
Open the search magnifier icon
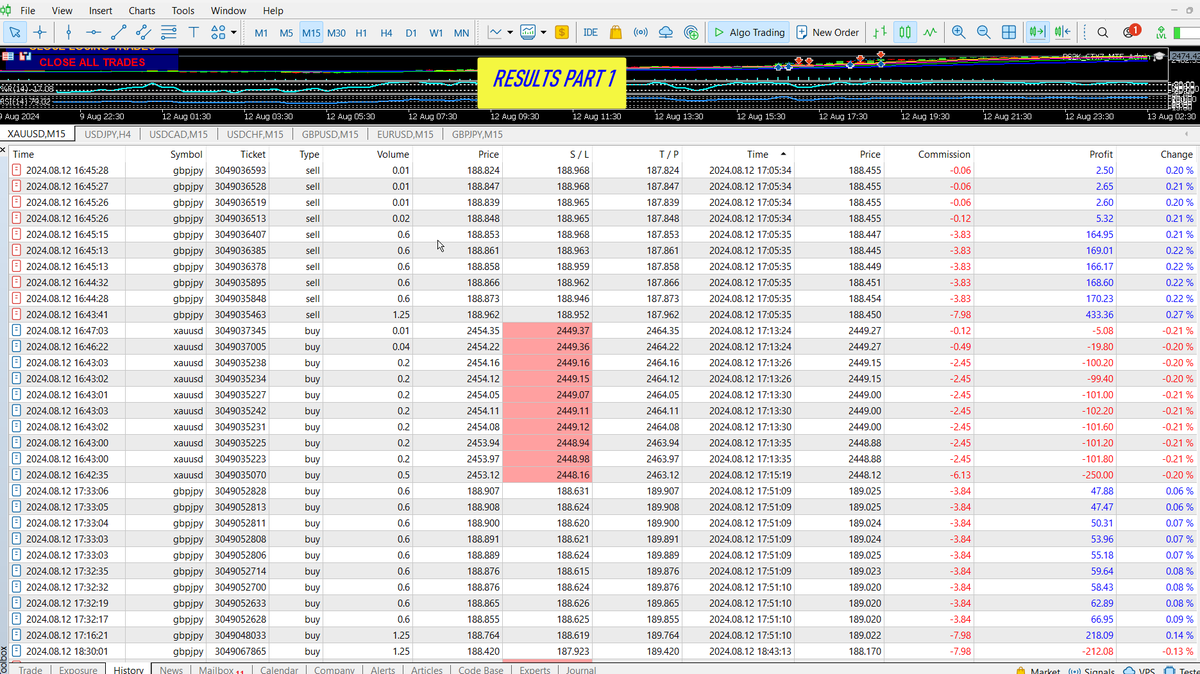click(1102, 32)
